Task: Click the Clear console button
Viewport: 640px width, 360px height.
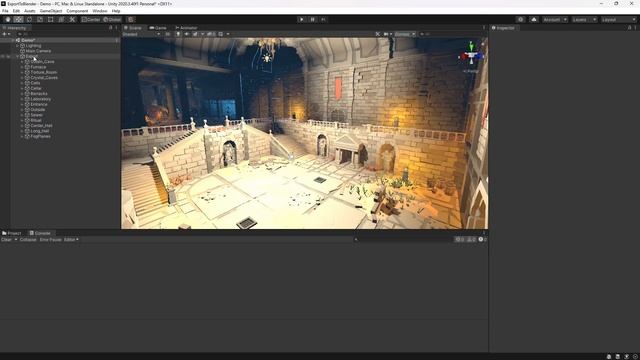Action: coord(7,240)
